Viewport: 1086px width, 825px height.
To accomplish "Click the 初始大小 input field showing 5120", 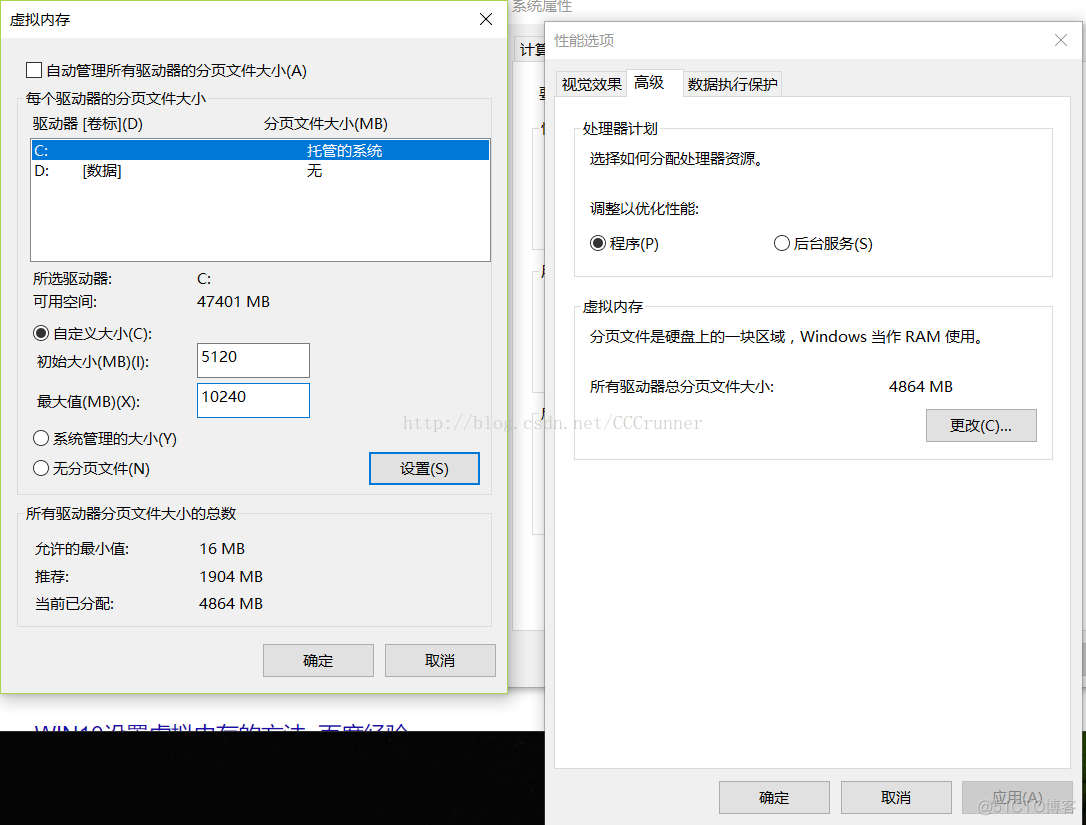I will point(253,360).
